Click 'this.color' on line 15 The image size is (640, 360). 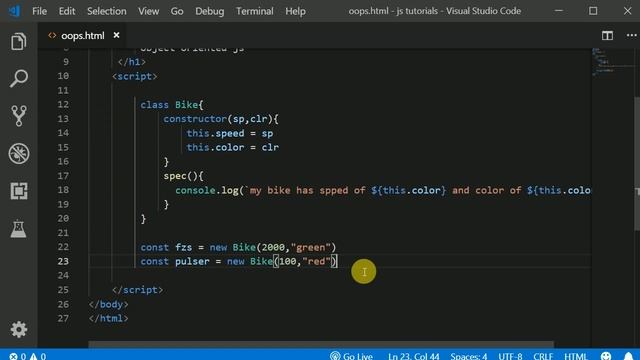coord(215,147)
